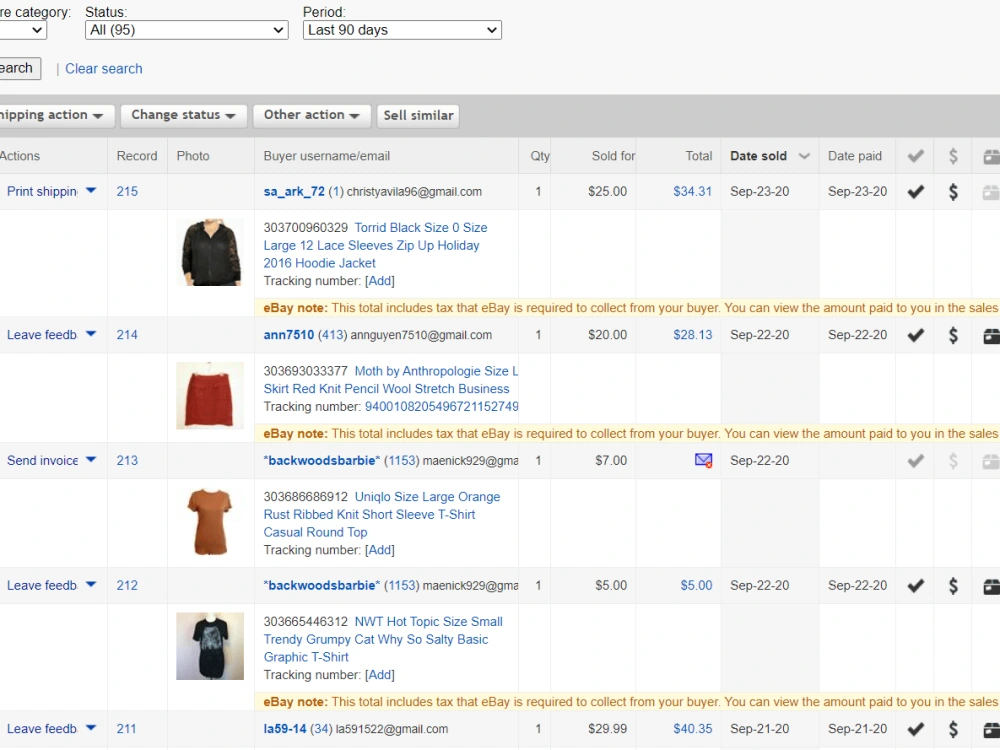Click the checkout checkmark icon for record 212
Viewport: 1000px width, 750px height.
click(x=916, y=585)
